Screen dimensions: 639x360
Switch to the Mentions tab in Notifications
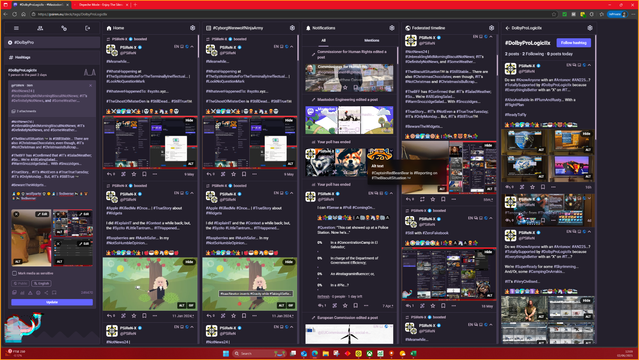[372, 40]
